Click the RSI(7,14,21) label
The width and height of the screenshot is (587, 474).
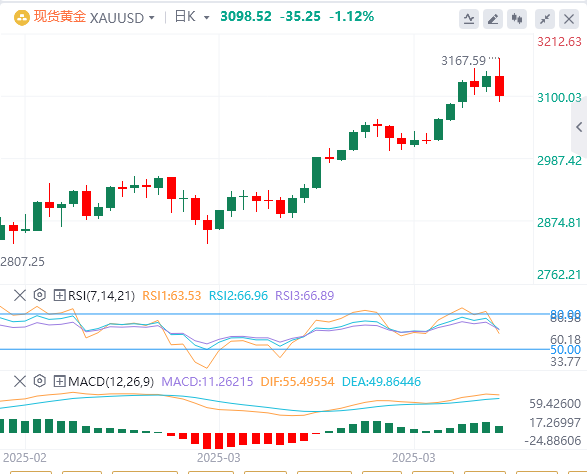[101, 296]
